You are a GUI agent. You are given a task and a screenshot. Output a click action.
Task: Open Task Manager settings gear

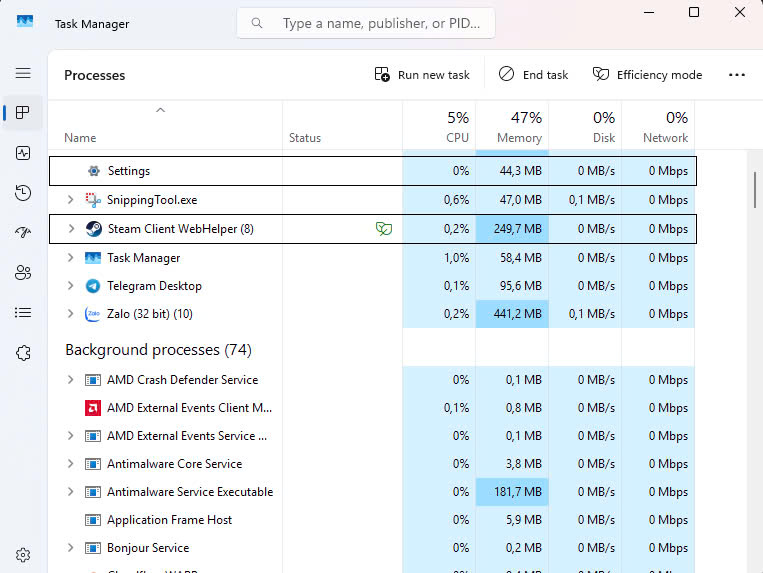23,555
